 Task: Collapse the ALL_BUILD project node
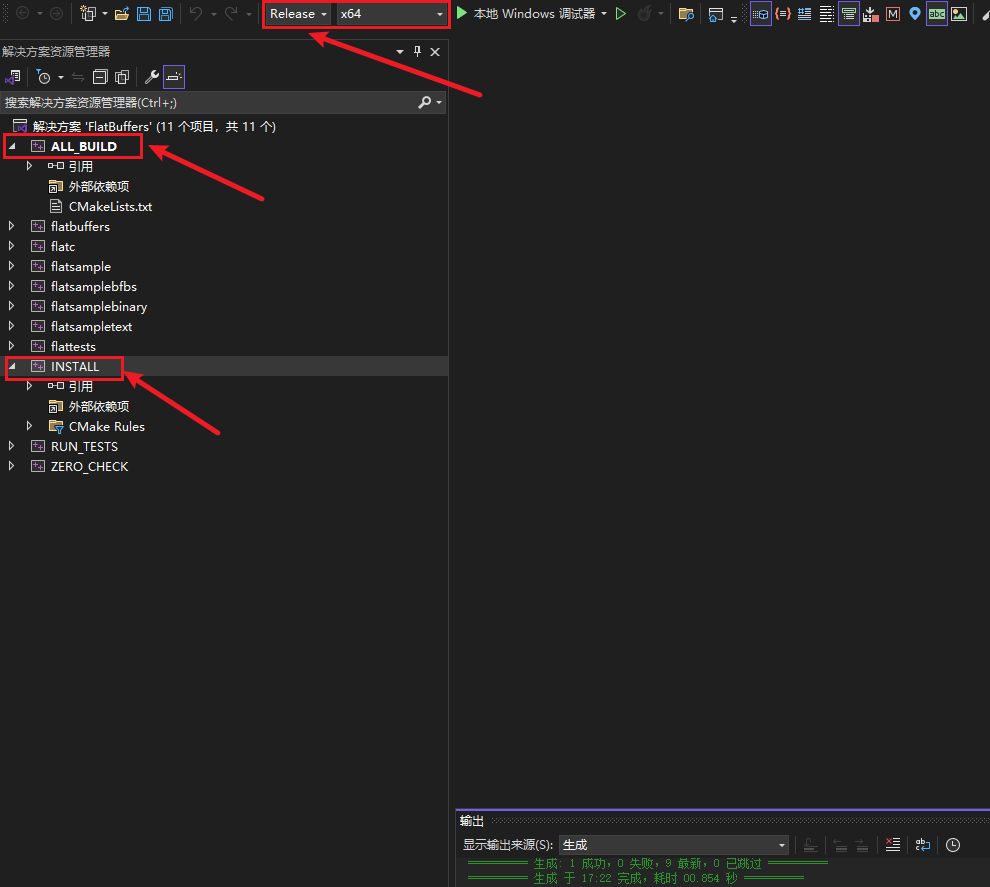[12, 146]
